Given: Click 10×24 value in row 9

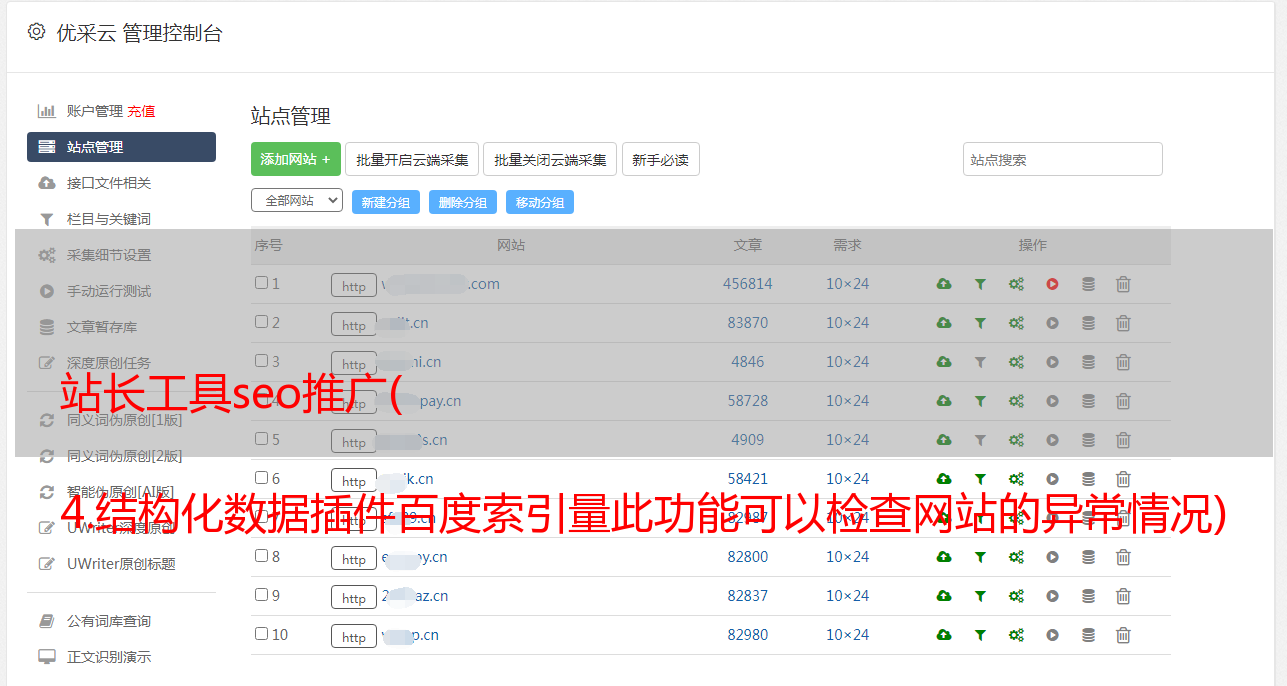Looking at the screenshot, I should point(848,596).
